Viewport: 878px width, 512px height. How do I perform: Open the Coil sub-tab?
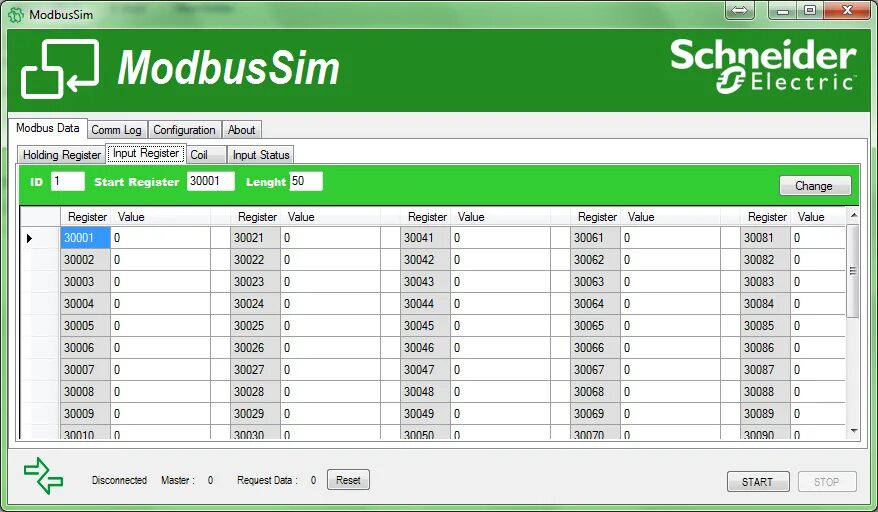pos(206,155)
